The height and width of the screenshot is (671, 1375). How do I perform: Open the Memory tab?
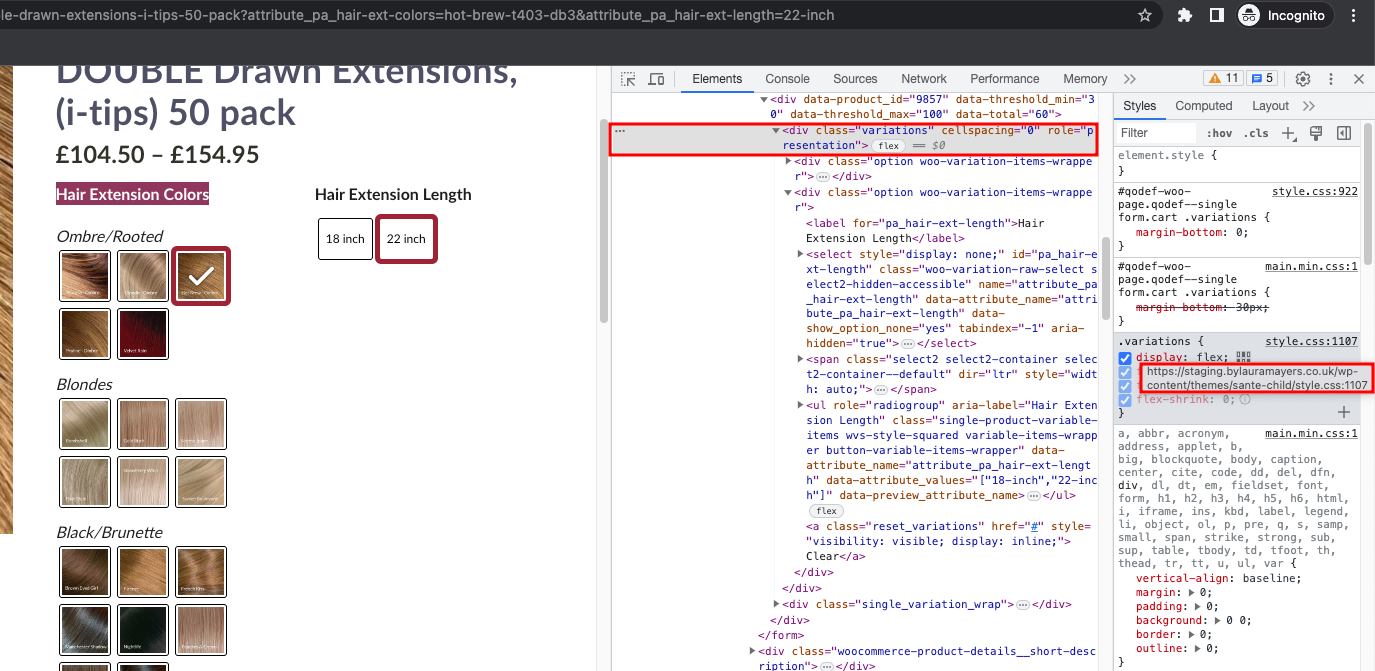coord(1085,79)
